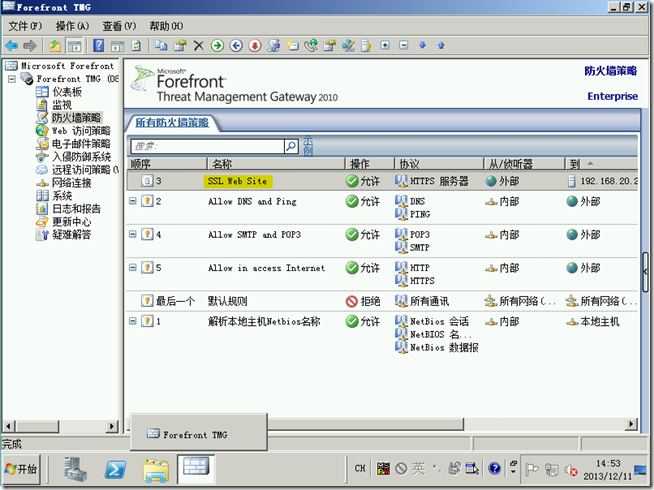The width and height of the screenshot is (654, 490).
Task: Open the task pane handle on the right edge
Action: point(645,271)
